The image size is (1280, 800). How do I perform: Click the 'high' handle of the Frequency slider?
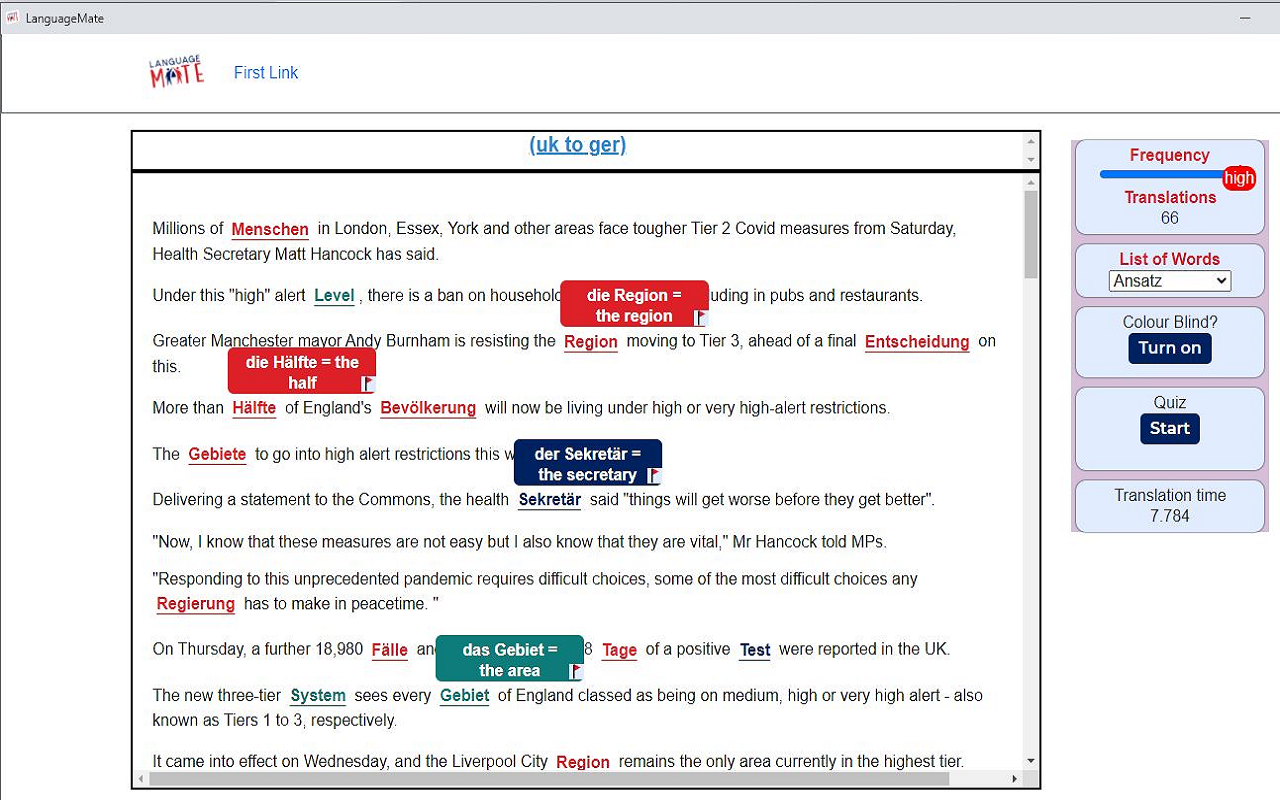[1239, 178]
